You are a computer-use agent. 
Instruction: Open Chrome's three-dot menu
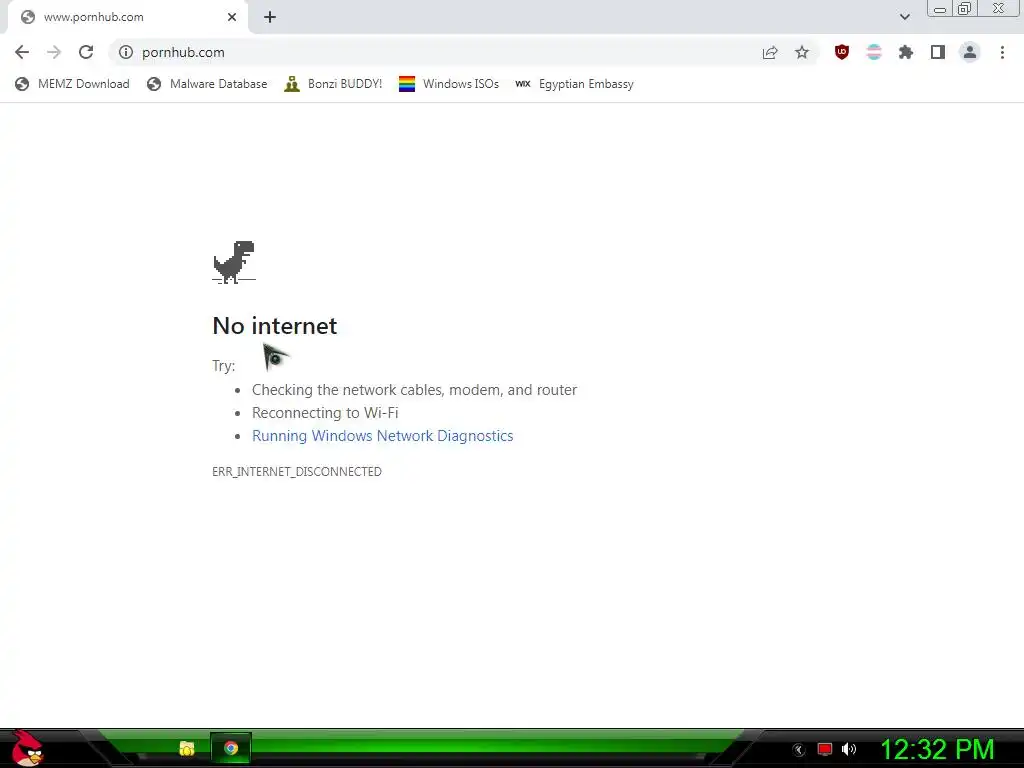[x=1002, y=52]
